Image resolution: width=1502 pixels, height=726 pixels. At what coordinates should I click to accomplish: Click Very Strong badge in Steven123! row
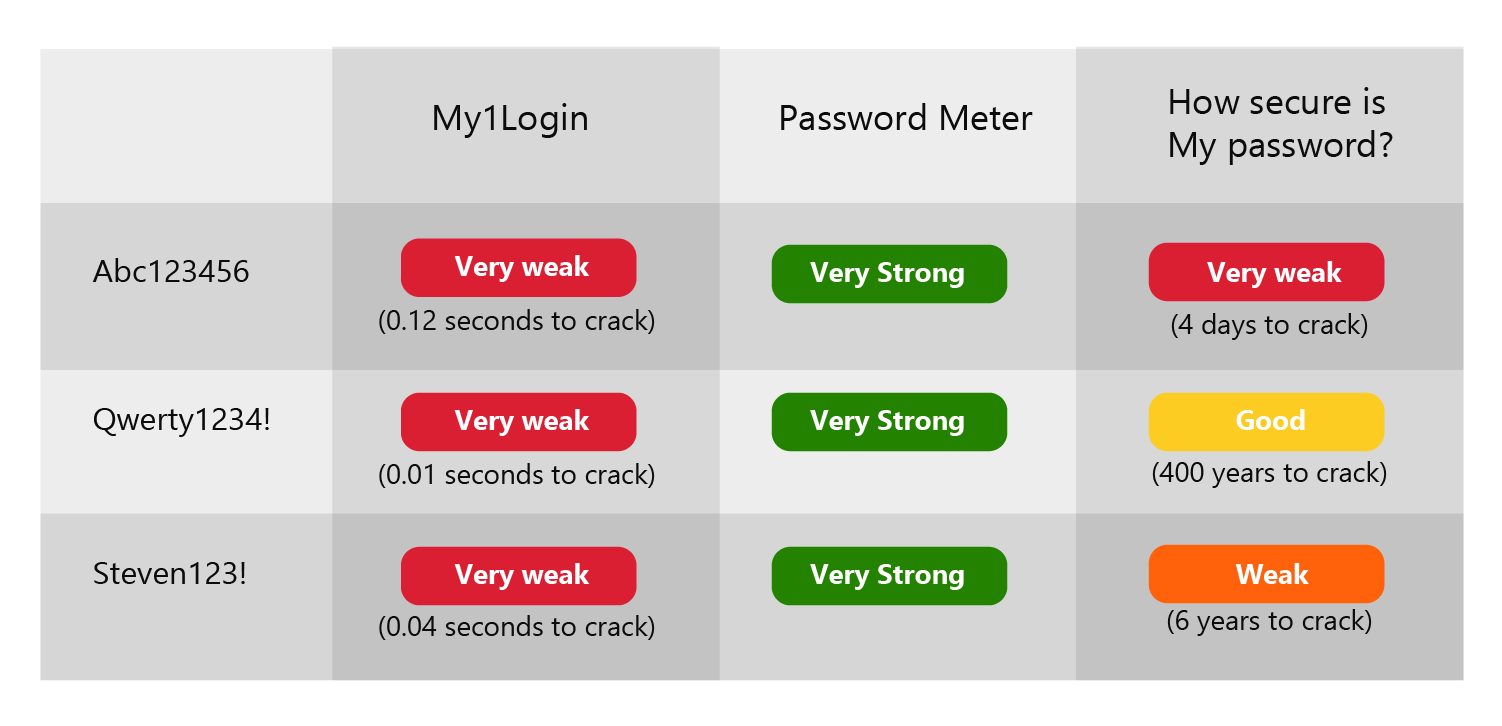pos(889,575)
